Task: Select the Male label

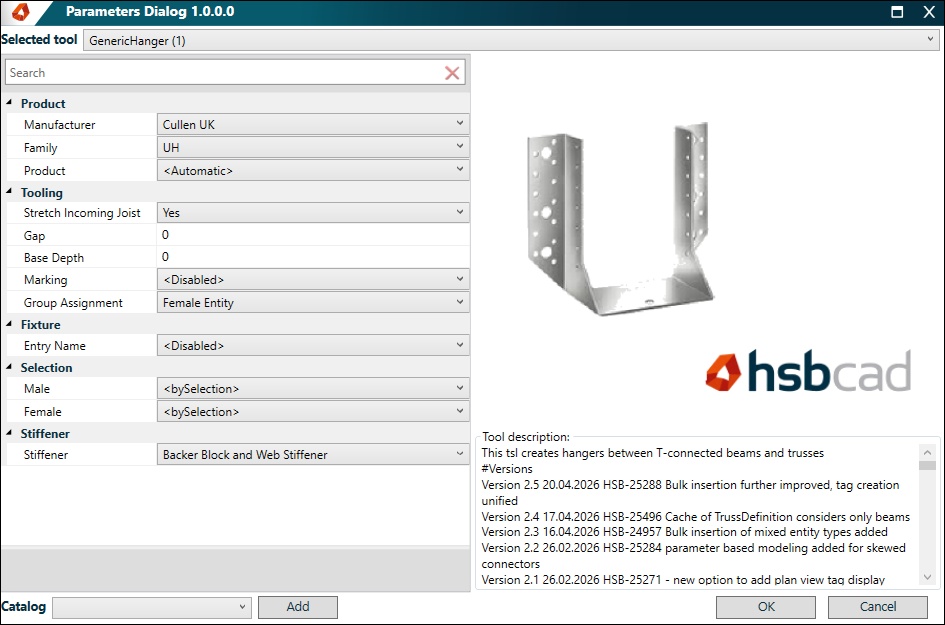Action: (37, 389)
